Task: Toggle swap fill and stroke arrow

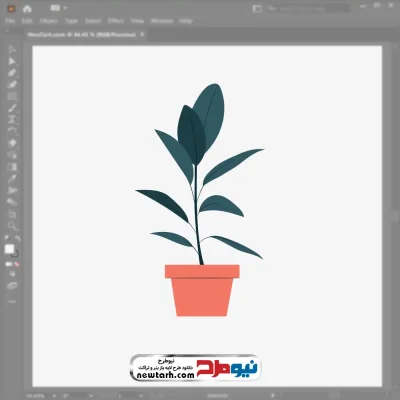Action: (17, 238)
